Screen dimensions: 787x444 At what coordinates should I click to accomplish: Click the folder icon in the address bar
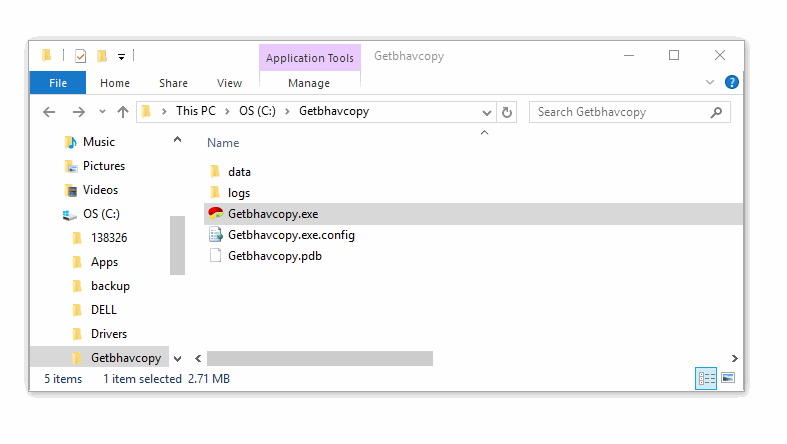click(147, 111)
